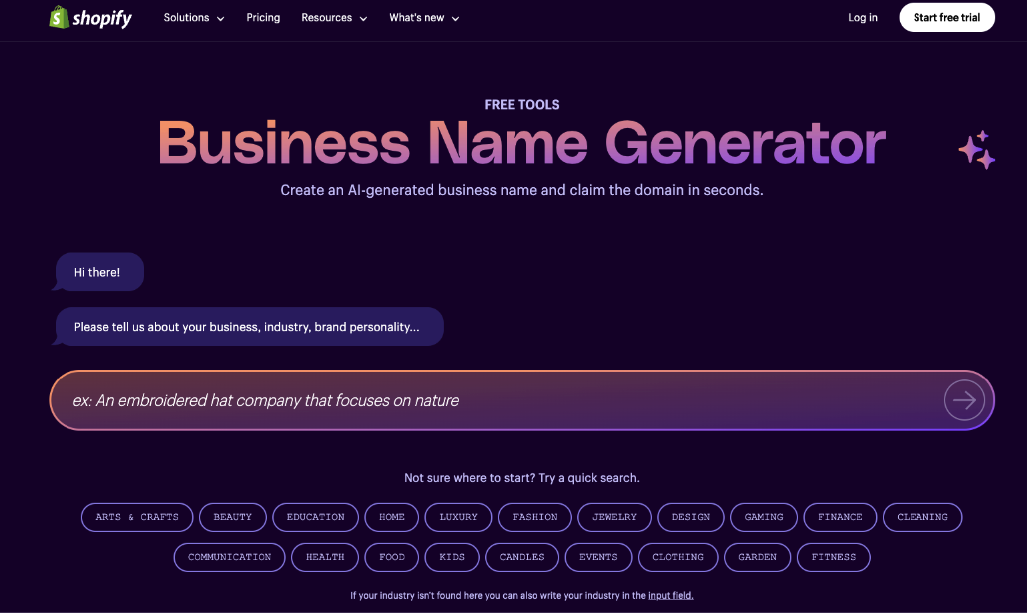Viewport: 1027px width, 613px height.
Task: Open the Pricing page
Action: [263, 17]
